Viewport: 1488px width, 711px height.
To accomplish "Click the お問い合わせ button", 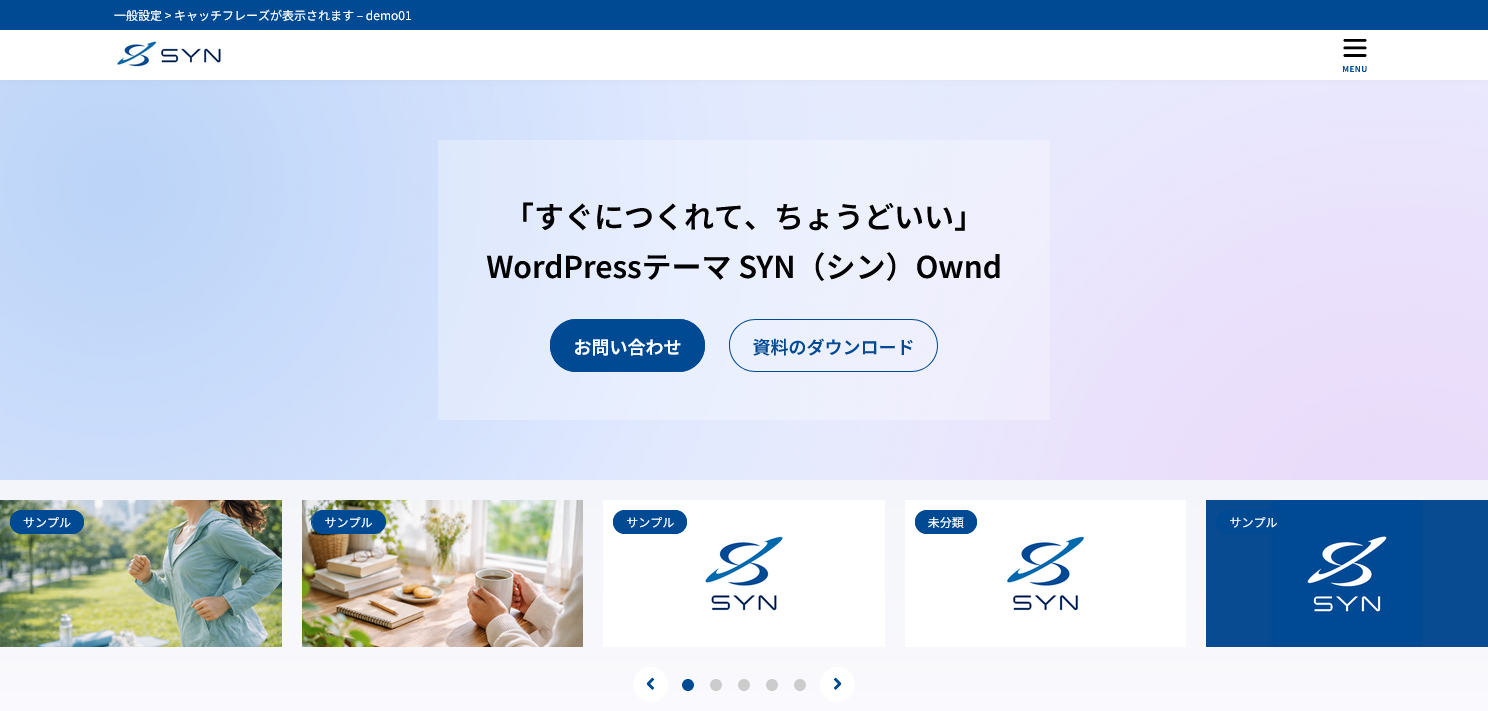I will (627, 345).
